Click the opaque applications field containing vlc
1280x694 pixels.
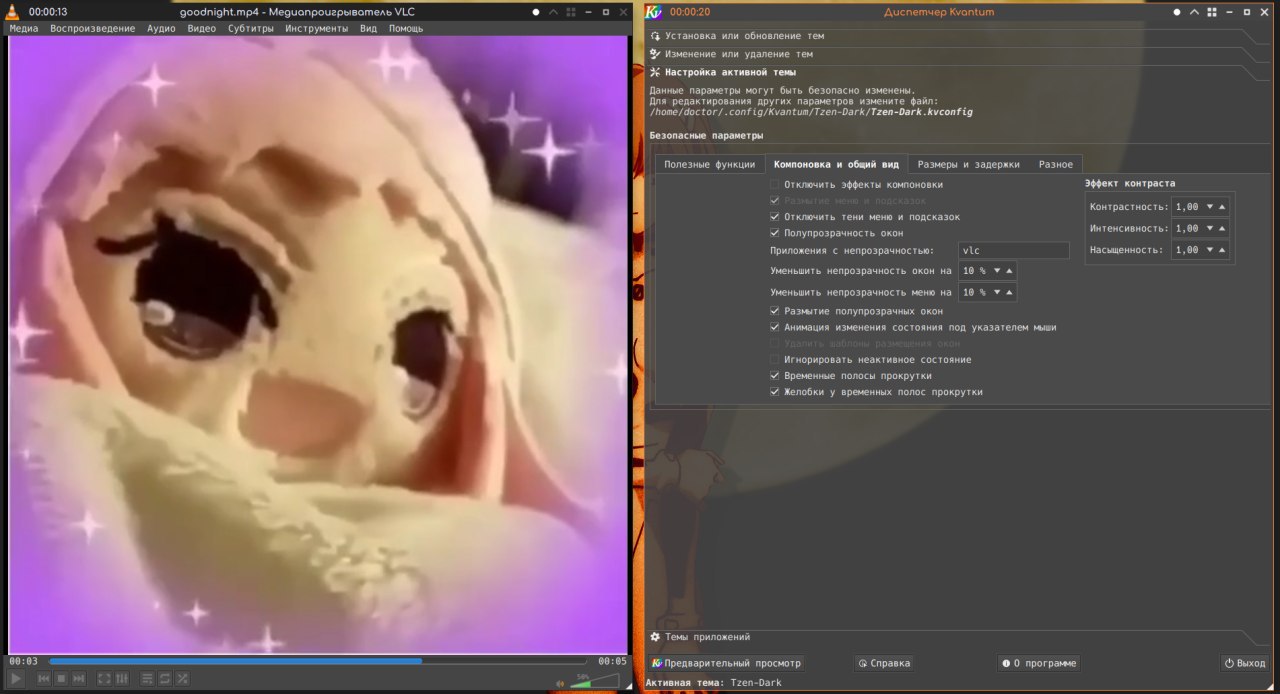1014,251
